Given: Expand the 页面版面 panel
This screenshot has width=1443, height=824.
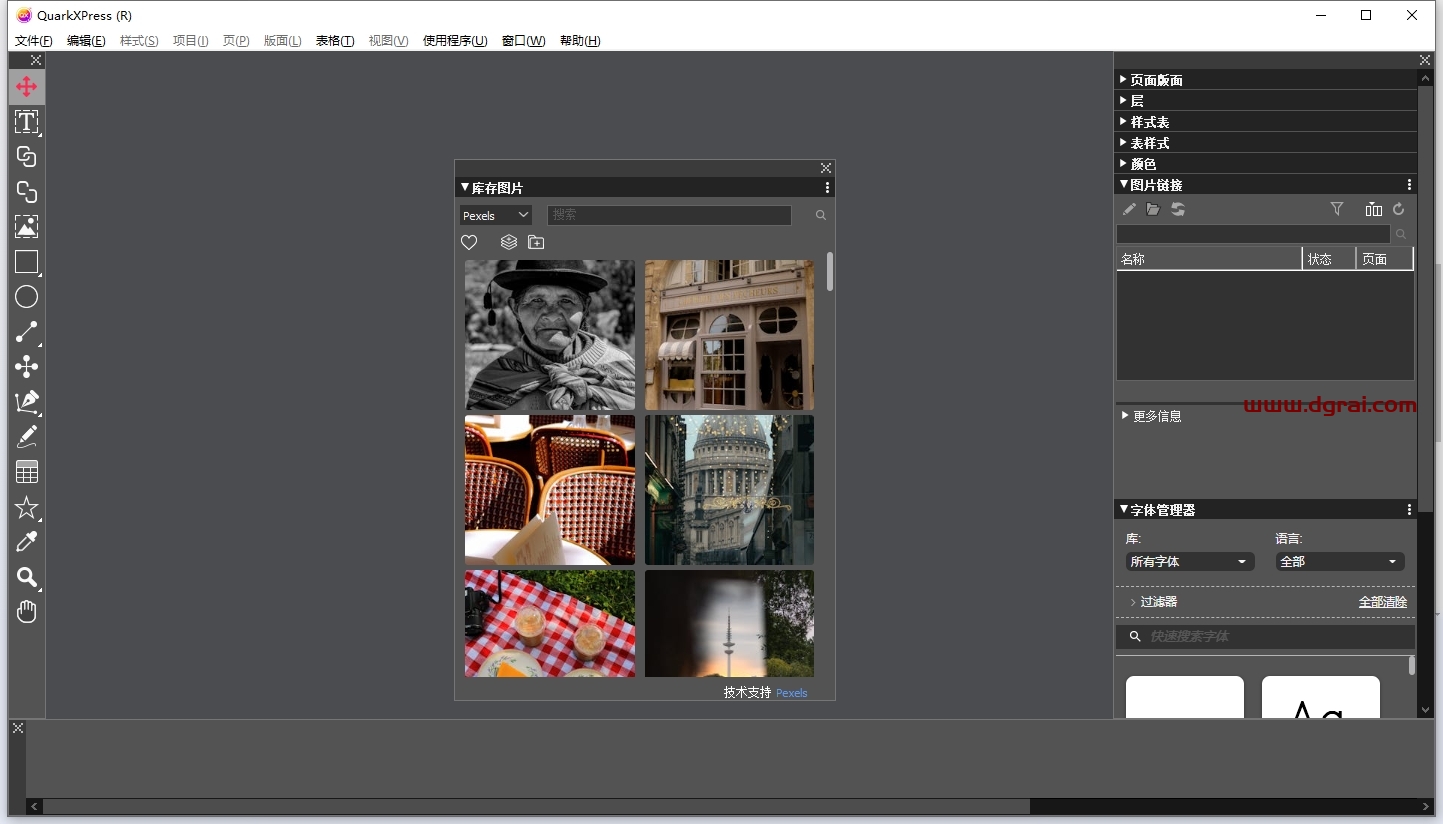Looking at the screenshot, I should [1156, 80].
